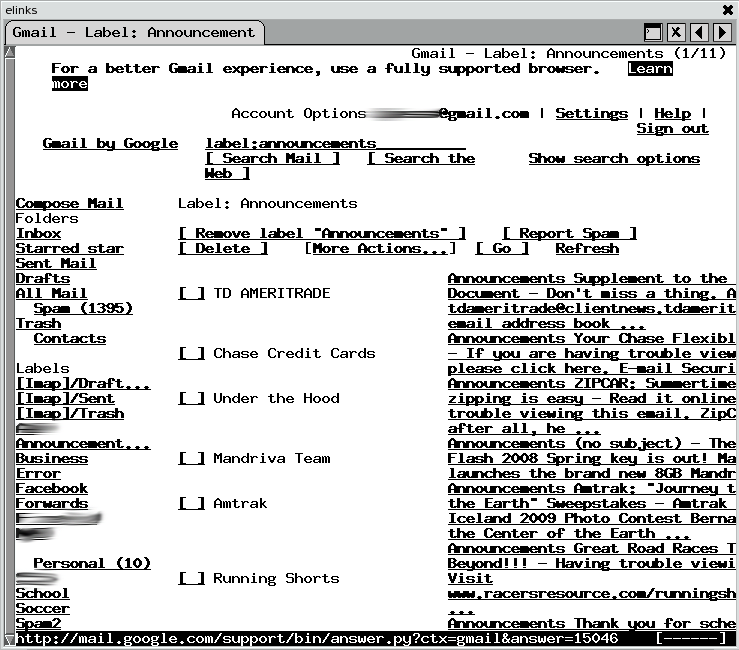This screenshot has width=739, height=650.
Task: Tick the Chase Credit Cards checkbox
Action: pos(191,353)
